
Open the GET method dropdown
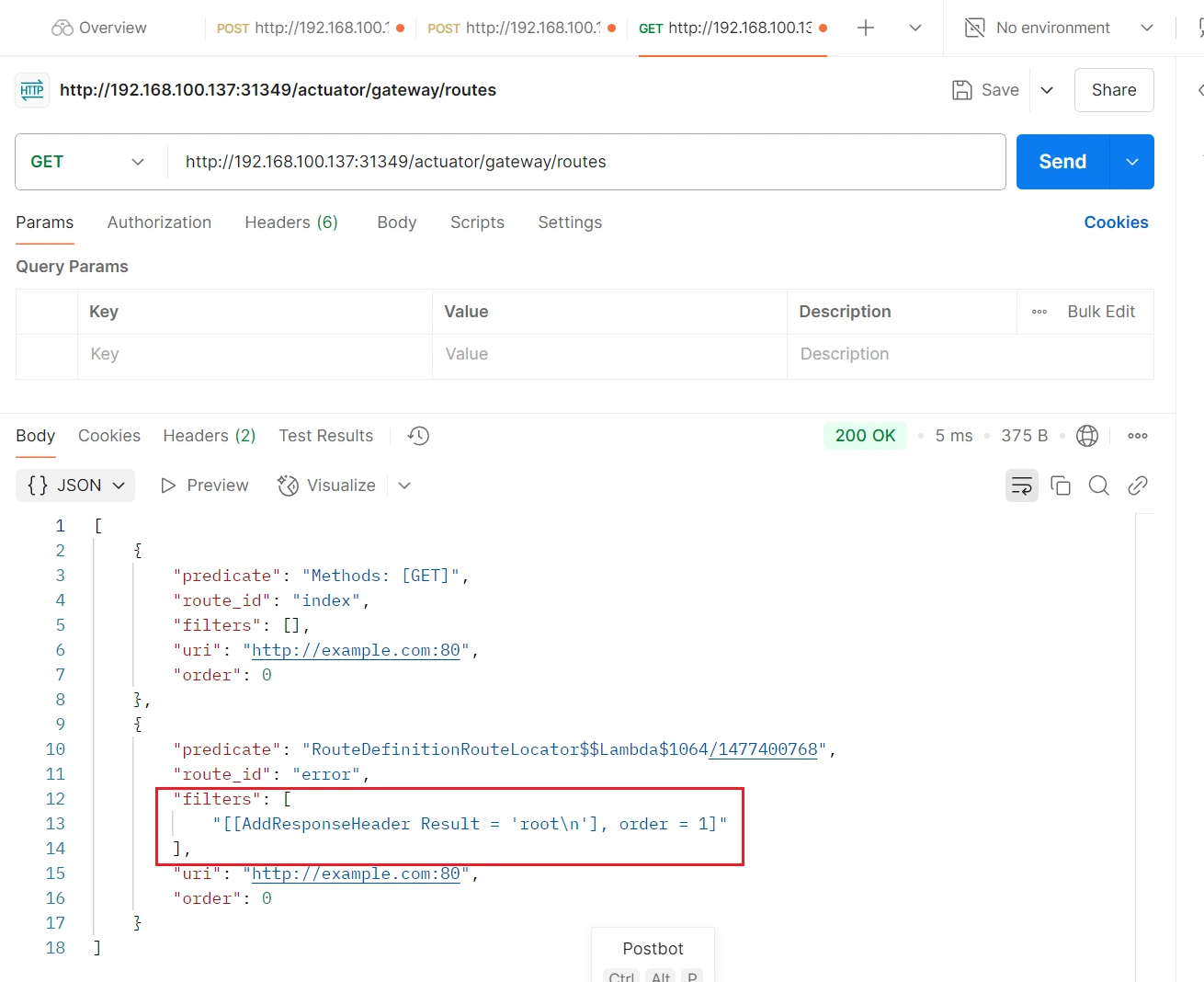89,162
